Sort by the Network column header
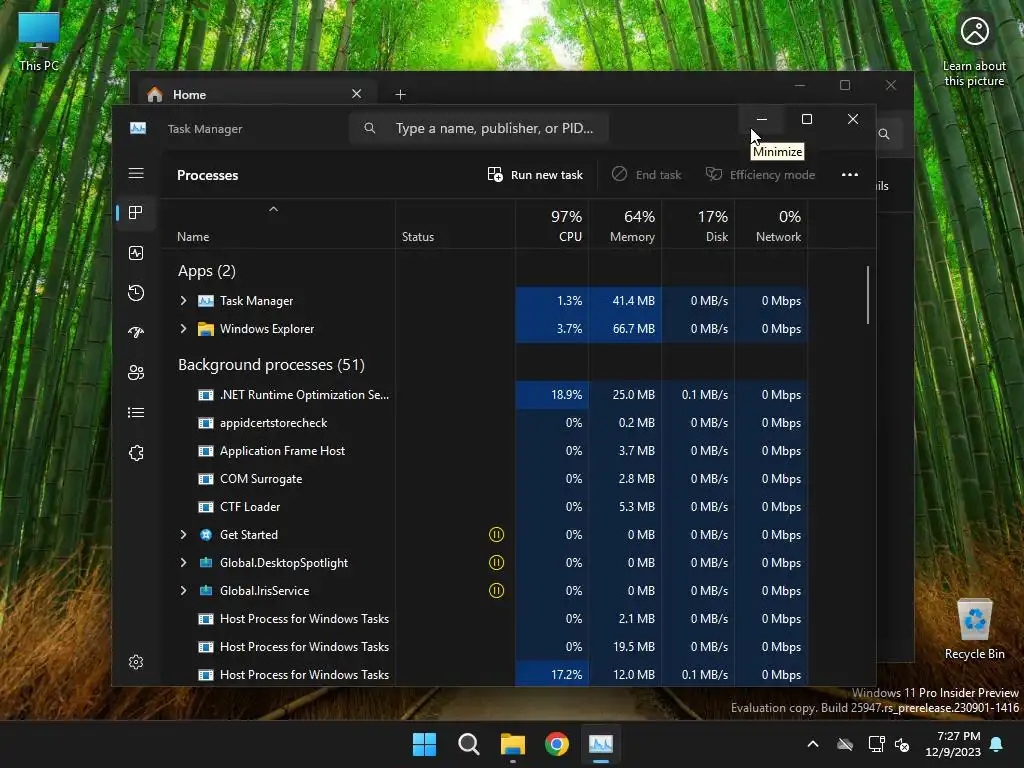The height and width of the screenshot is (768, 1024). point(771,225)
